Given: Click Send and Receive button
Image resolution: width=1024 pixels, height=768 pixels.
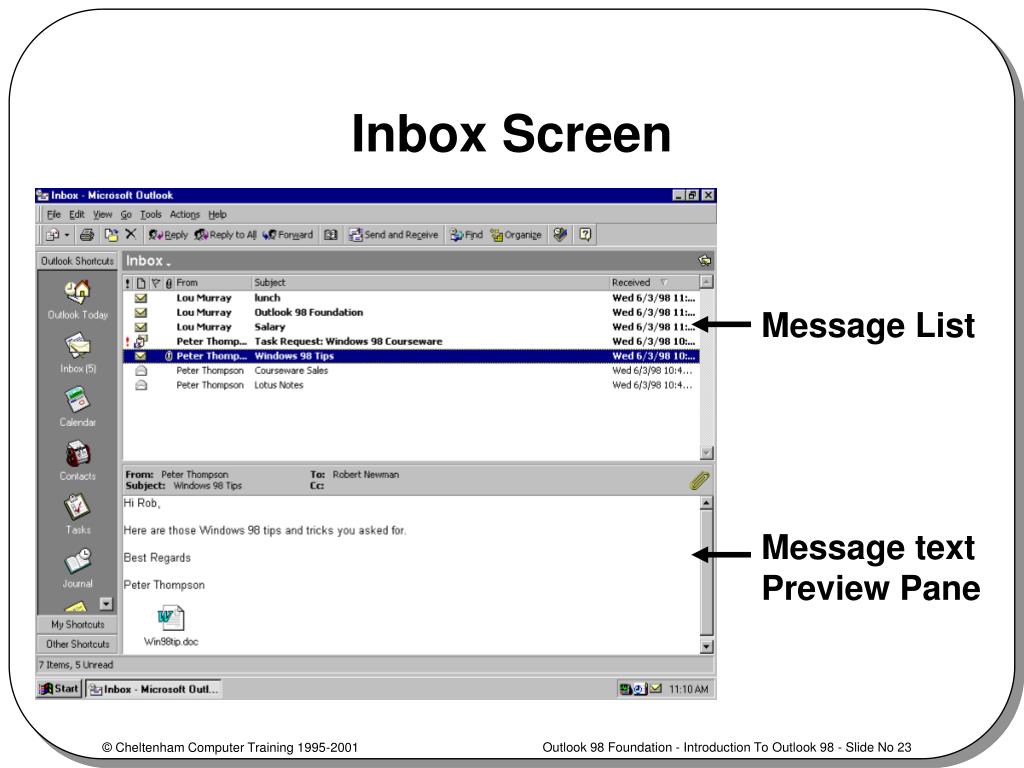Looking at the screenshot, I should tap(393, 234).
